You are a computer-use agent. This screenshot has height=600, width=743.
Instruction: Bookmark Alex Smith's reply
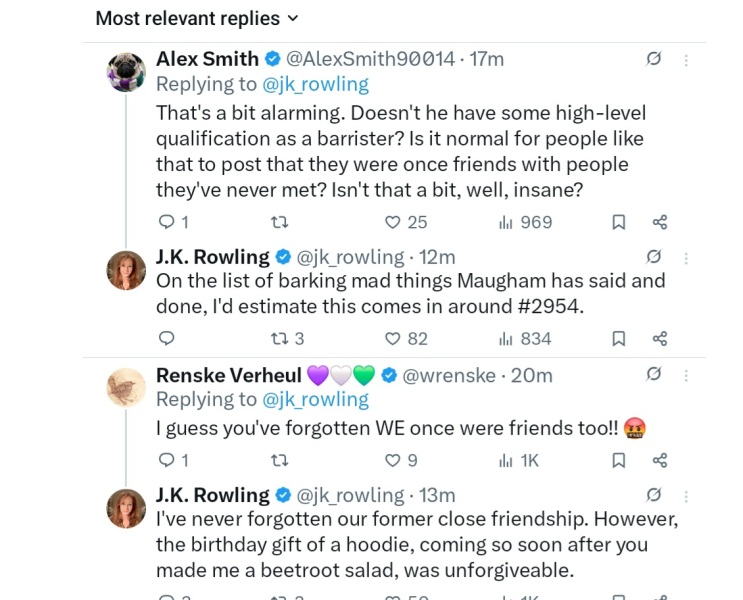coord(619,222)
